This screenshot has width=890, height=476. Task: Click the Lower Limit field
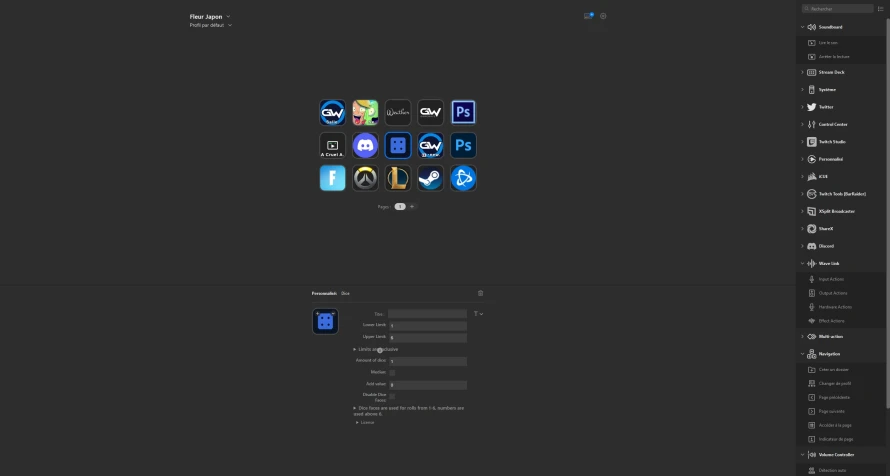click(x=427, y=326)
